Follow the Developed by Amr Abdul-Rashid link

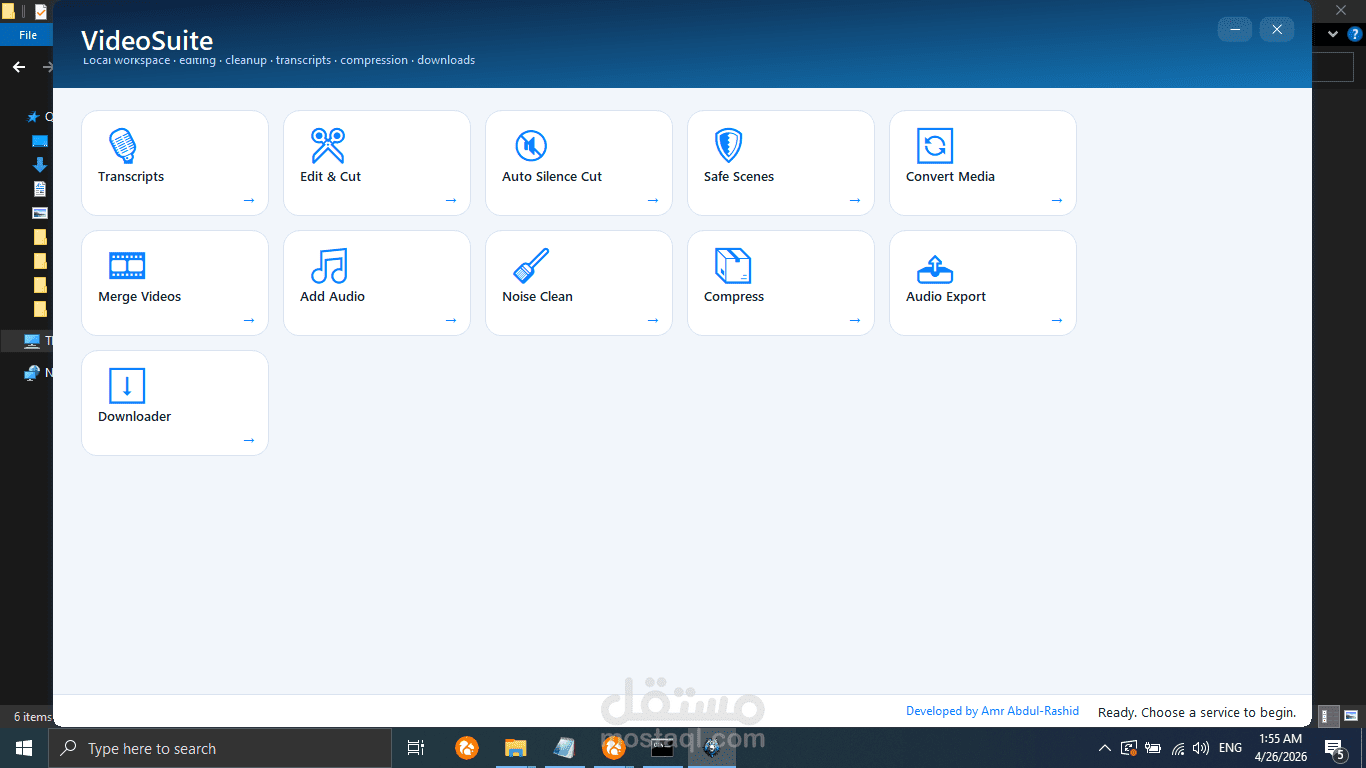click(992, 711)
